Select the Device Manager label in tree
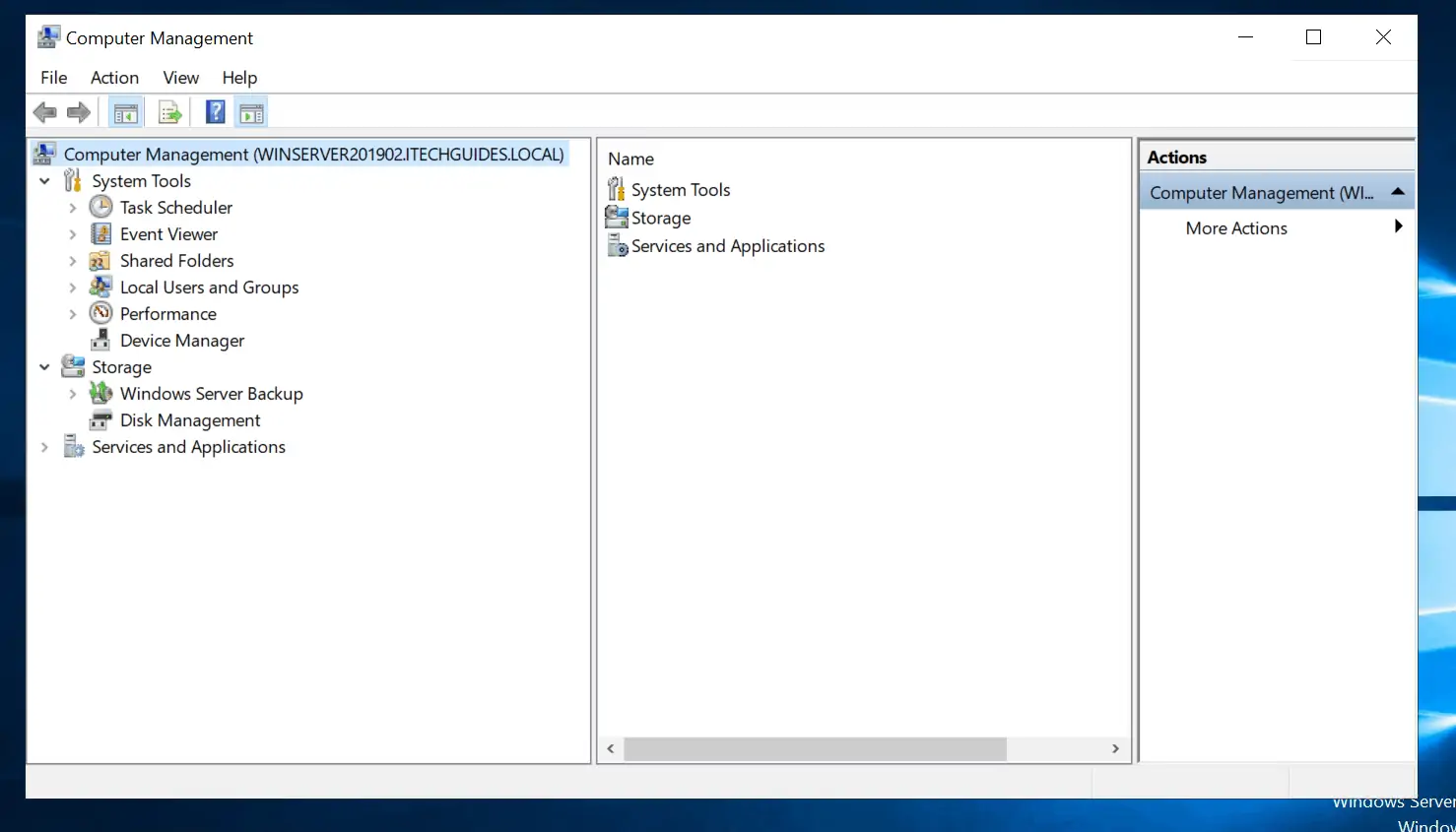Image resolution: width=1456 pixels, height=832 pixels. coord(182,341)
